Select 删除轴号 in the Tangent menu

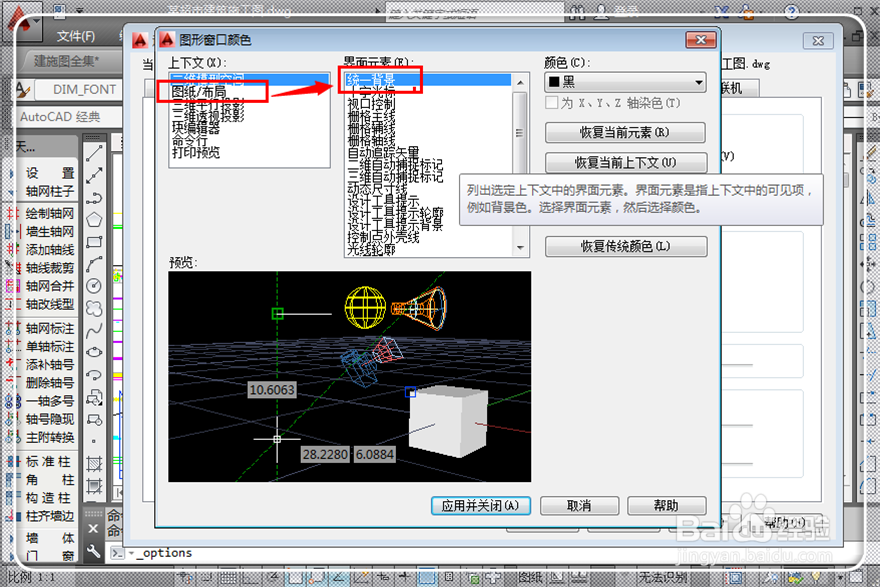click(x=50, y=383)
